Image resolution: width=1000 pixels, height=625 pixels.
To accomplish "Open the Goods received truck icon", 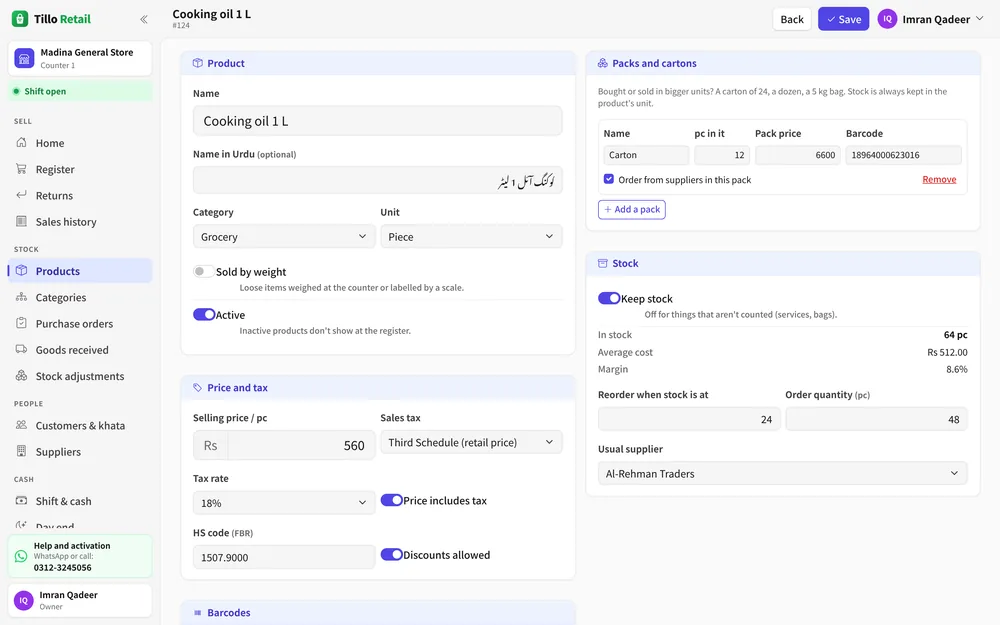I will [22, 349].
